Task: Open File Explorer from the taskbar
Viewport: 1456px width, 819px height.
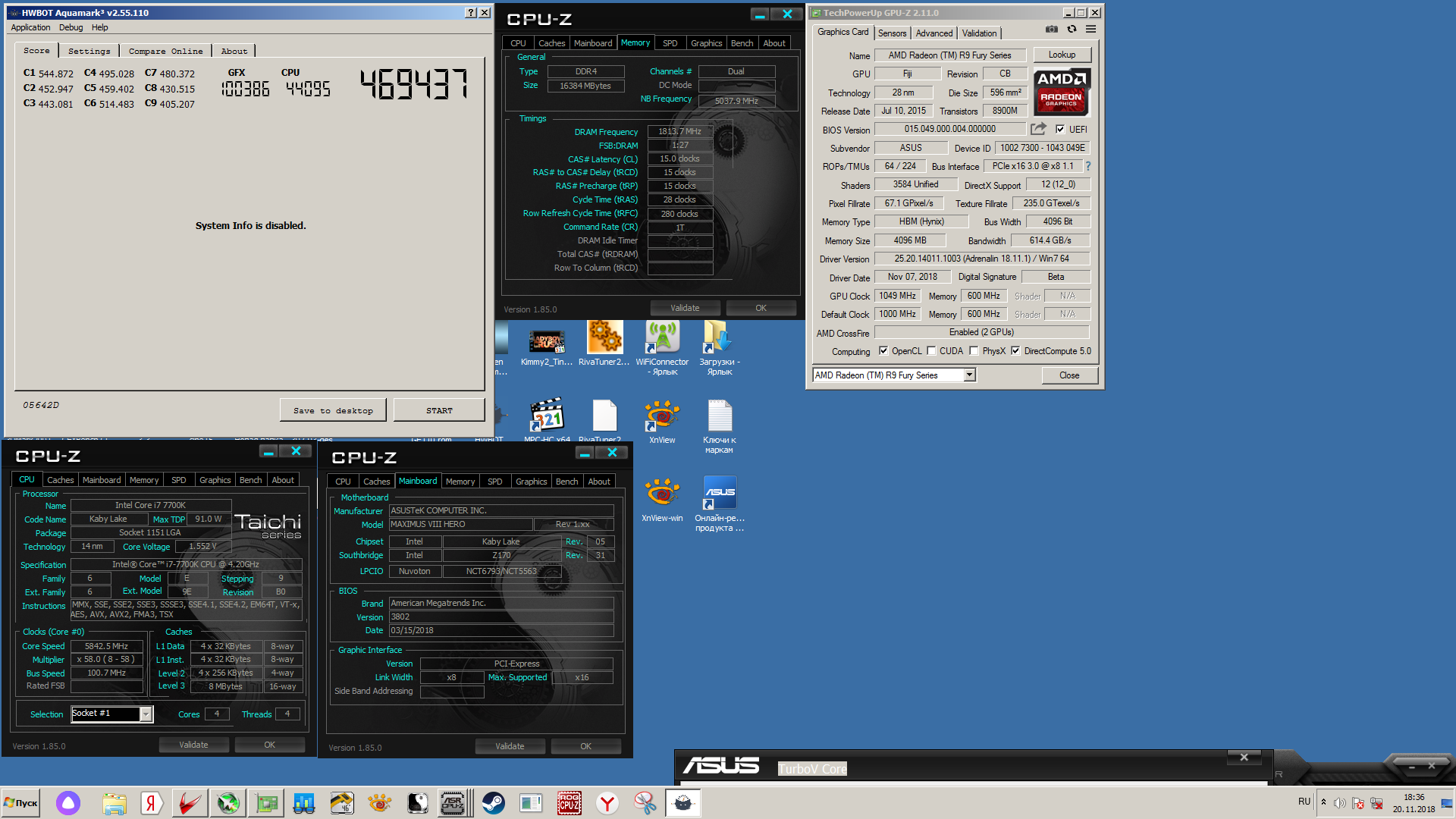Action: (x=115, y=803)
